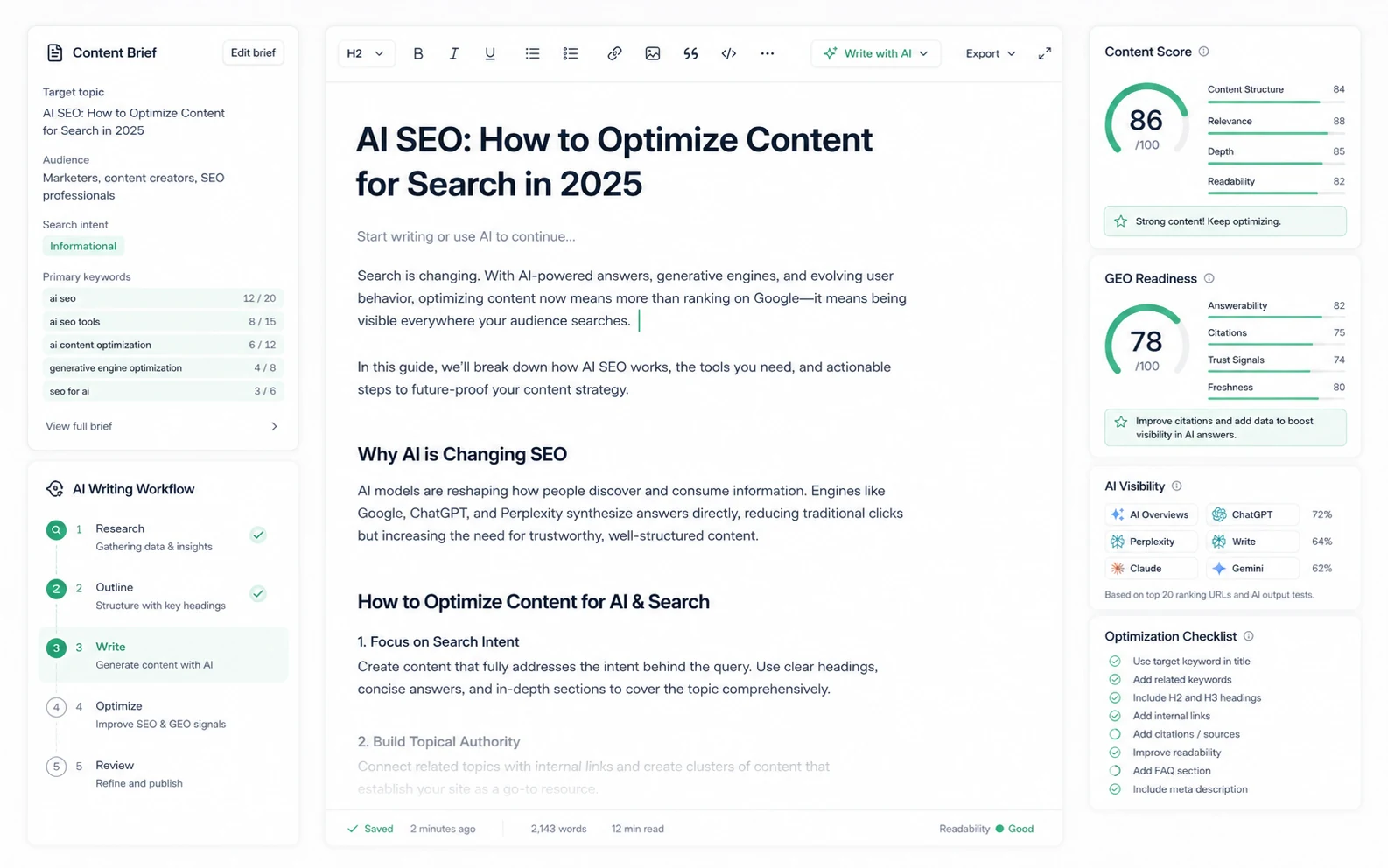Click star icon in Strong content banner

[1120, 221]
